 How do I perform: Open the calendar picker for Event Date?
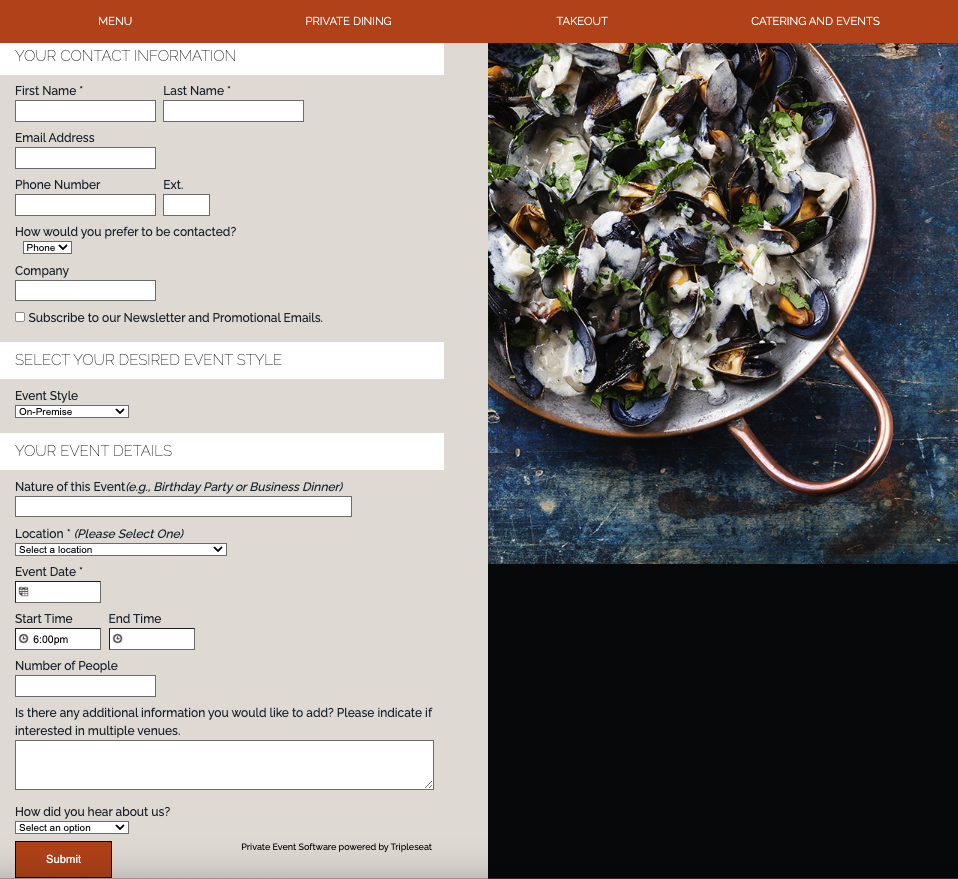[22, 591]
